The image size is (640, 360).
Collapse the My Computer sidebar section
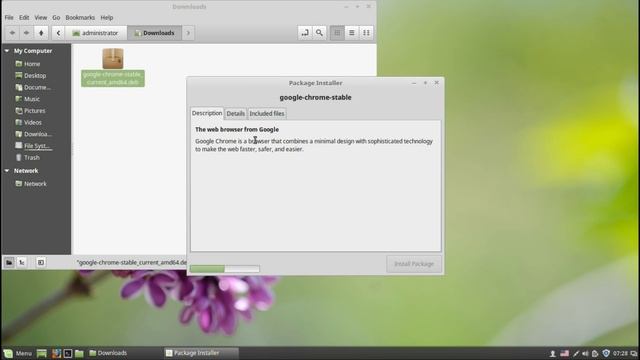pyautogui.click(x=7, y=51)
